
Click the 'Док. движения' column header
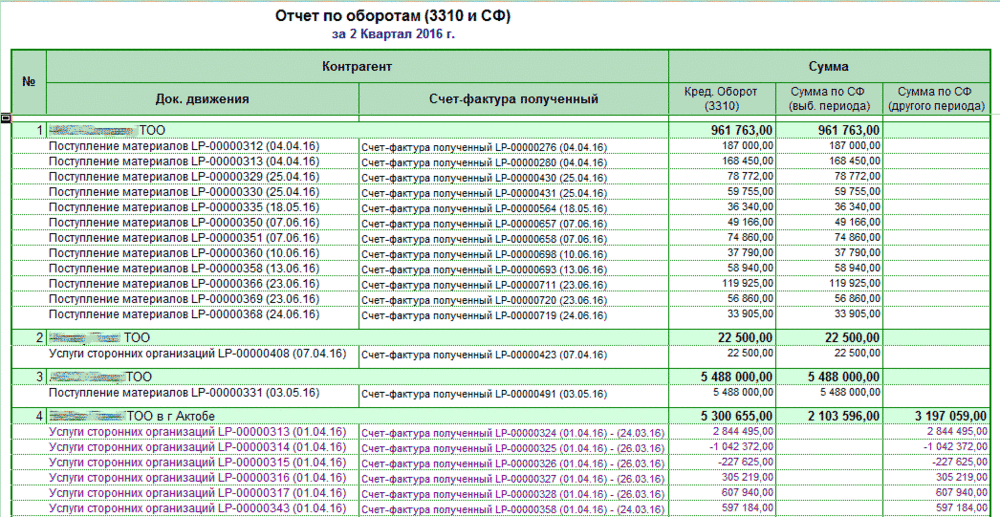(x=202, y=99)
